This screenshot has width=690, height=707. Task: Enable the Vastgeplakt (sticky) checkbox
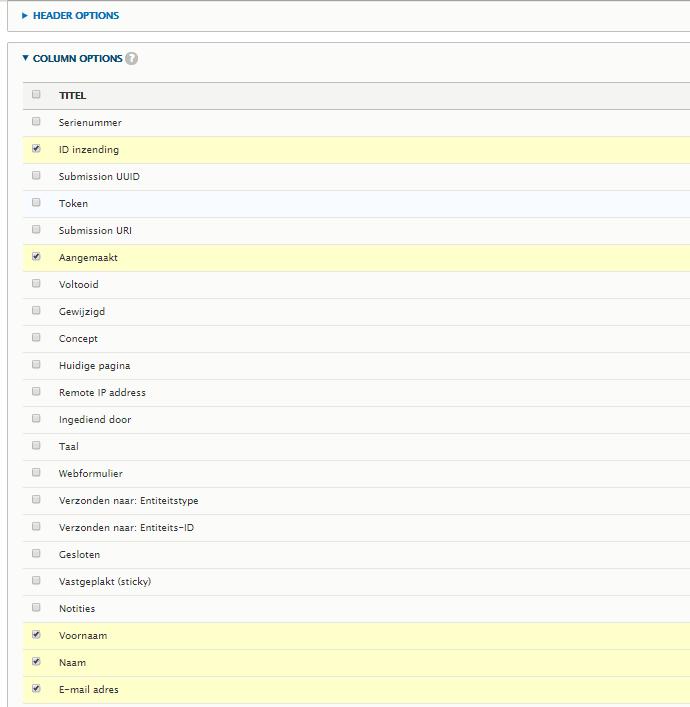coord(37,581)
